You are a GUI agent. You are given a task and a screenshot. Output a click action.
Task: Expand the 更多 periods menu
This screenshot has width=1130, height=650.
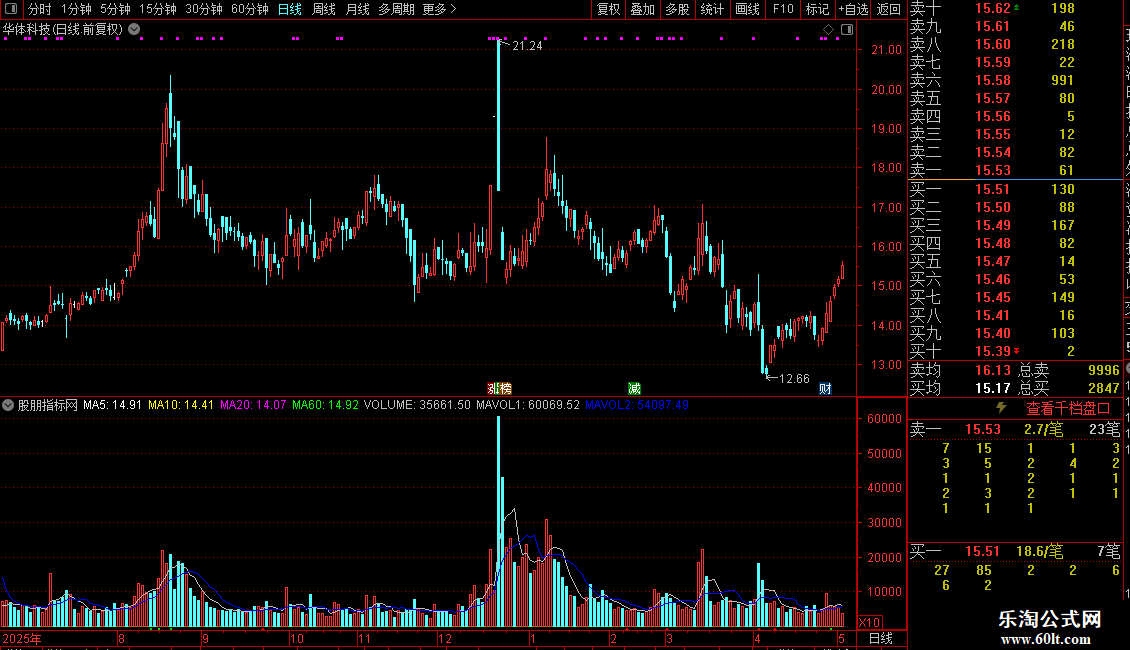(439, 9)
